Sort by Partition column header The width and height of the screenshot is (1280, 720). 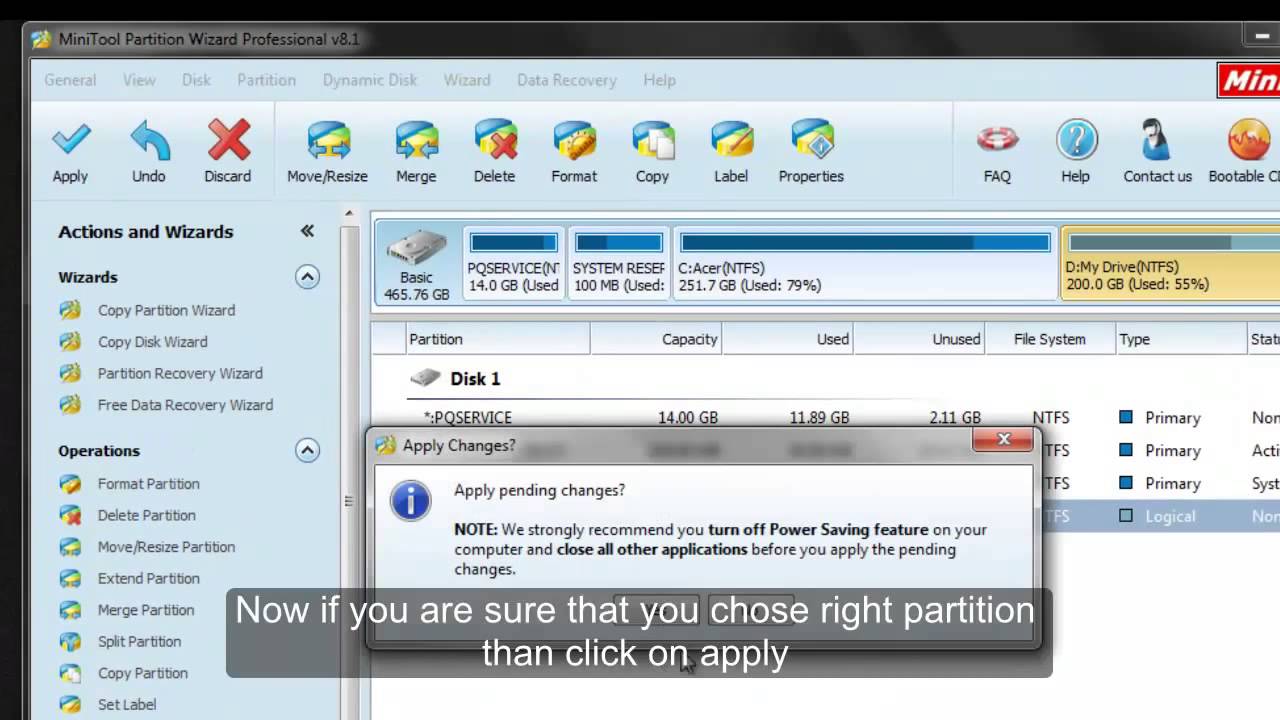[497, 339]
